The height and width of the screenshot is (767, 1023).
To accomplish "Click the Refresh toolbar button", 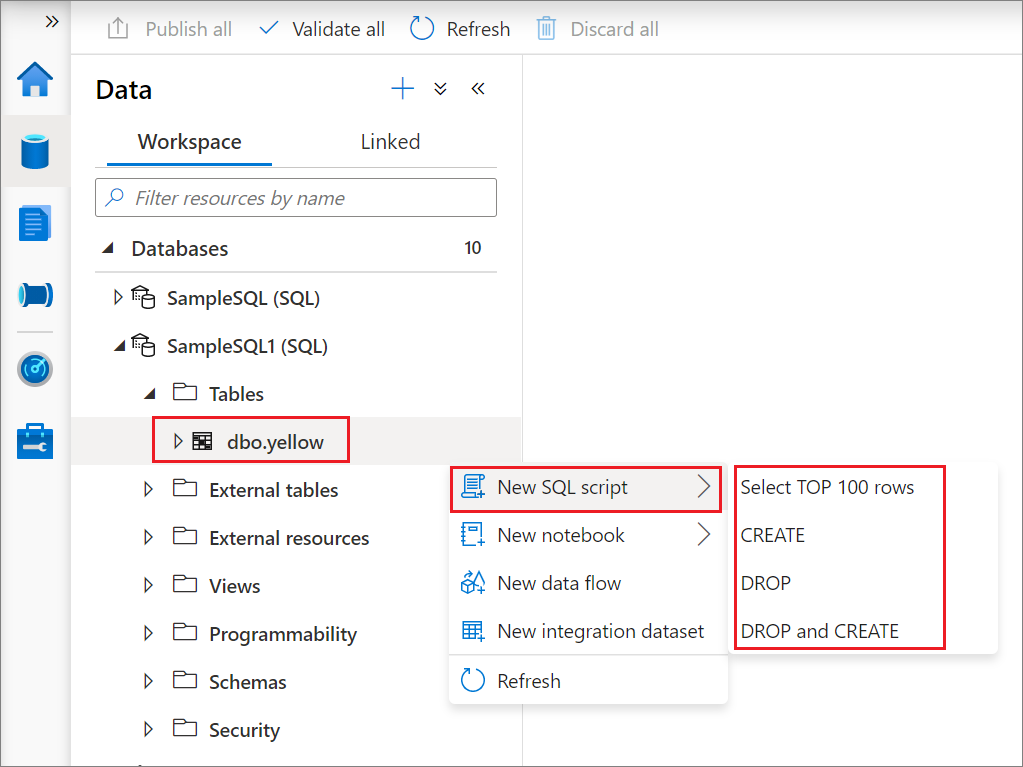I will (461, 29).
